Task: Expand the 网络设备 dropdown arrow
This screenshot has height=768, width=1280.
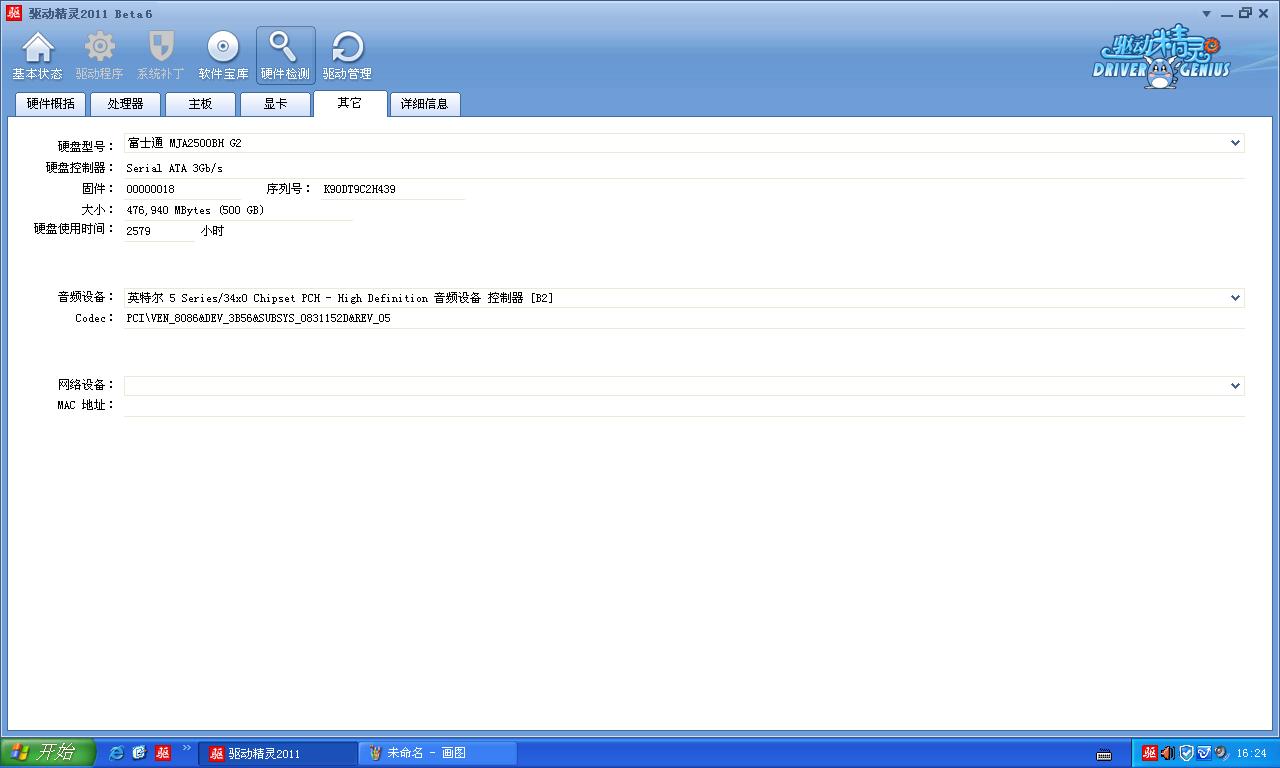Action: 1236,386
